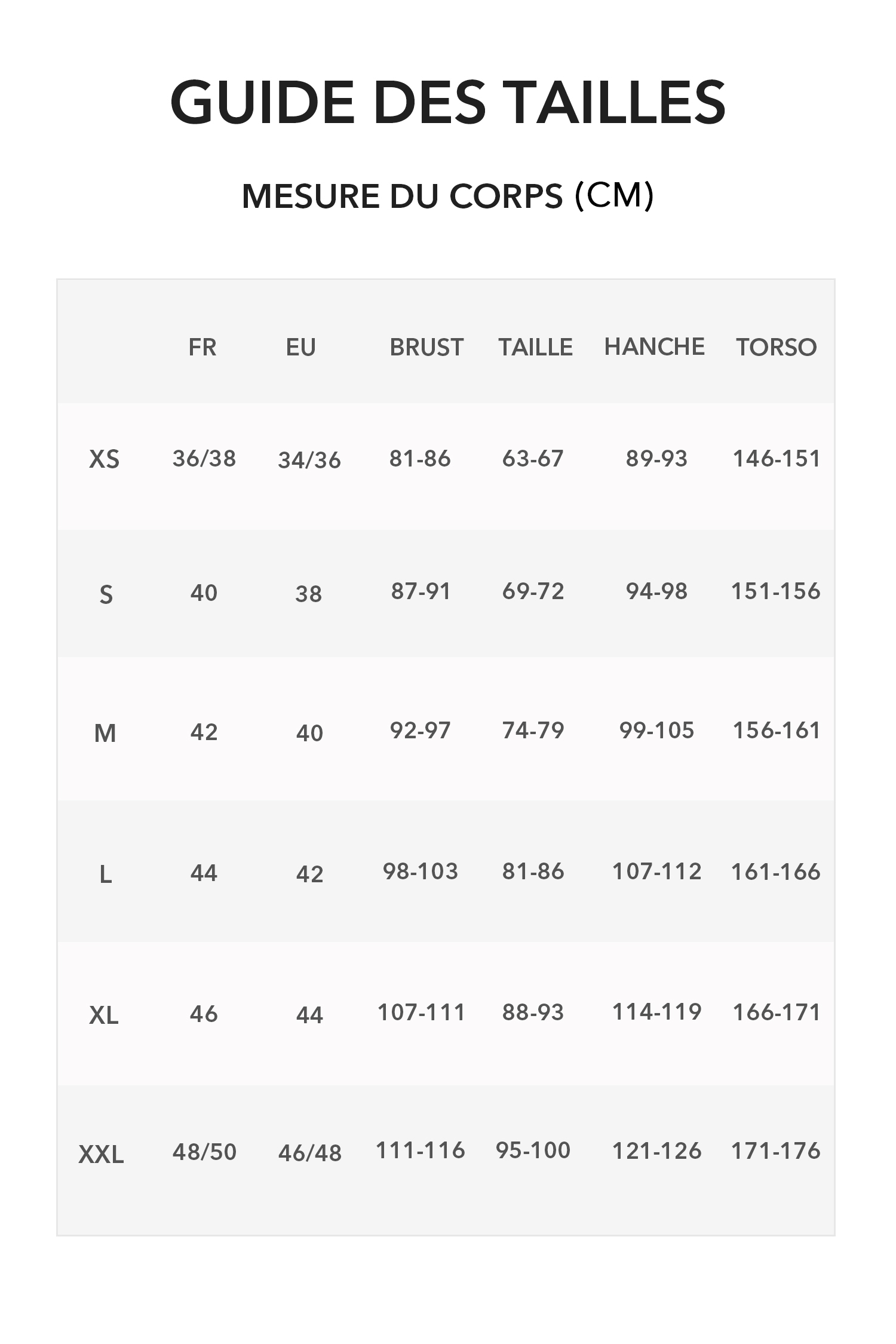Click the TAILLE column header

tap(536, 347)
